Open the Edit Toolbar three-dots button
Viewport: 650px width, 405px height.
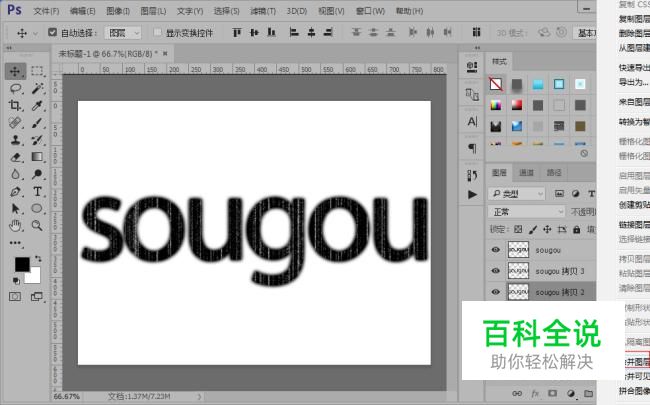click(x=15, y=243)
